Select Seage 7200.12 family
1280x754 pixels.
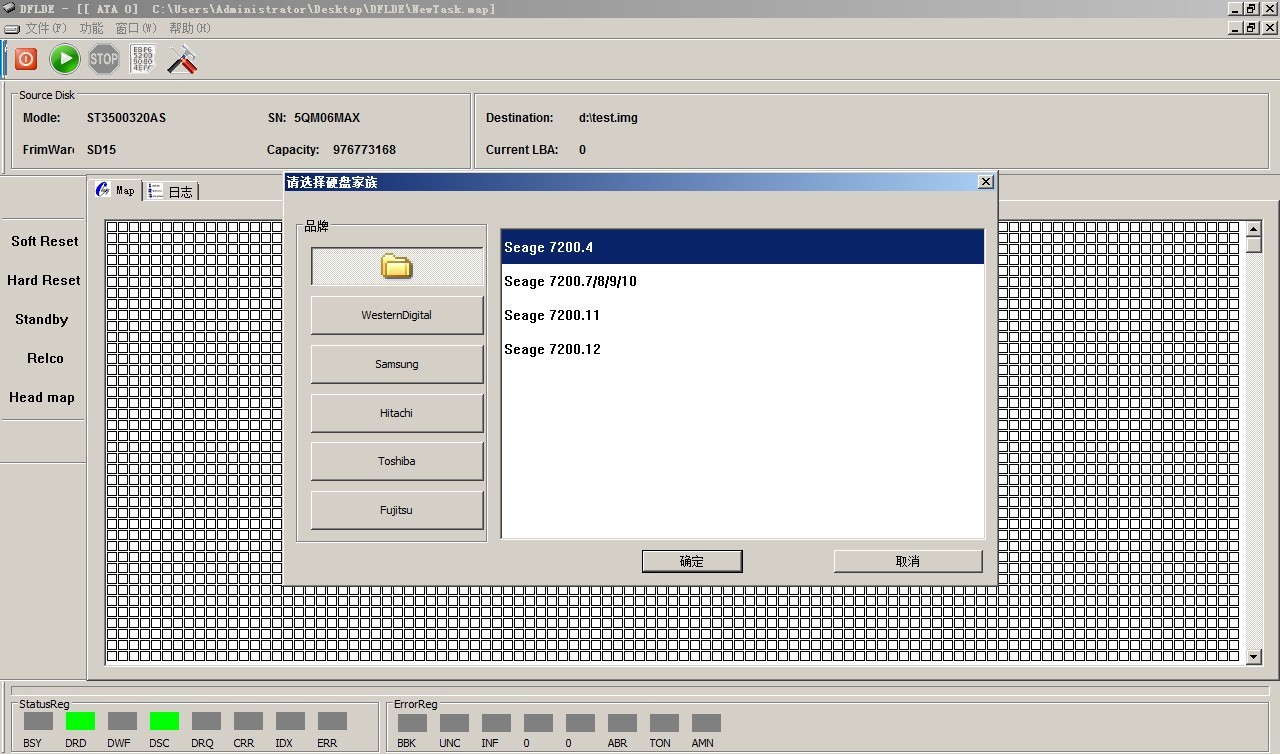(743, 349)
